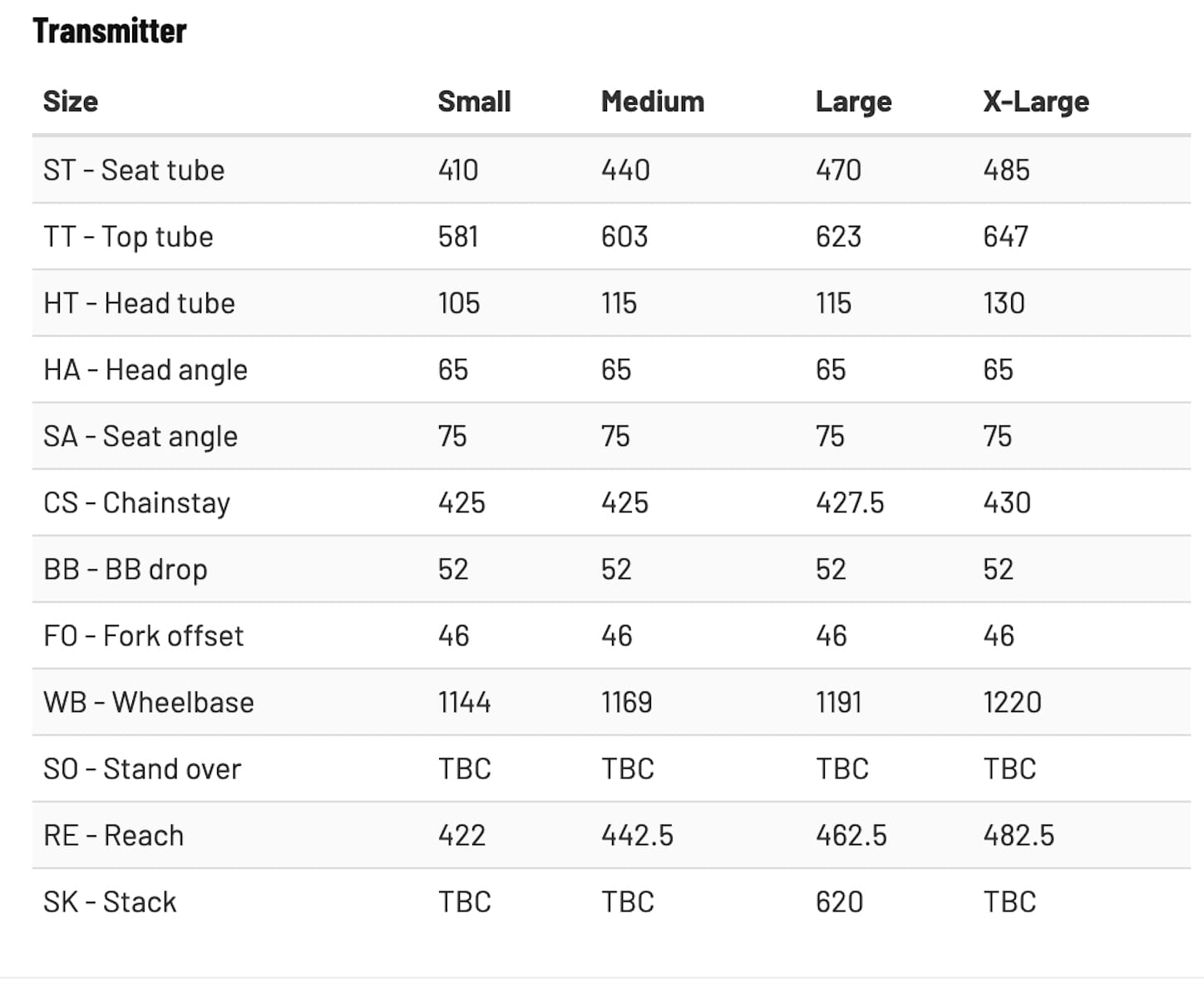
Task: Click the CS - Chainstay row label
Action: (136, 503)
